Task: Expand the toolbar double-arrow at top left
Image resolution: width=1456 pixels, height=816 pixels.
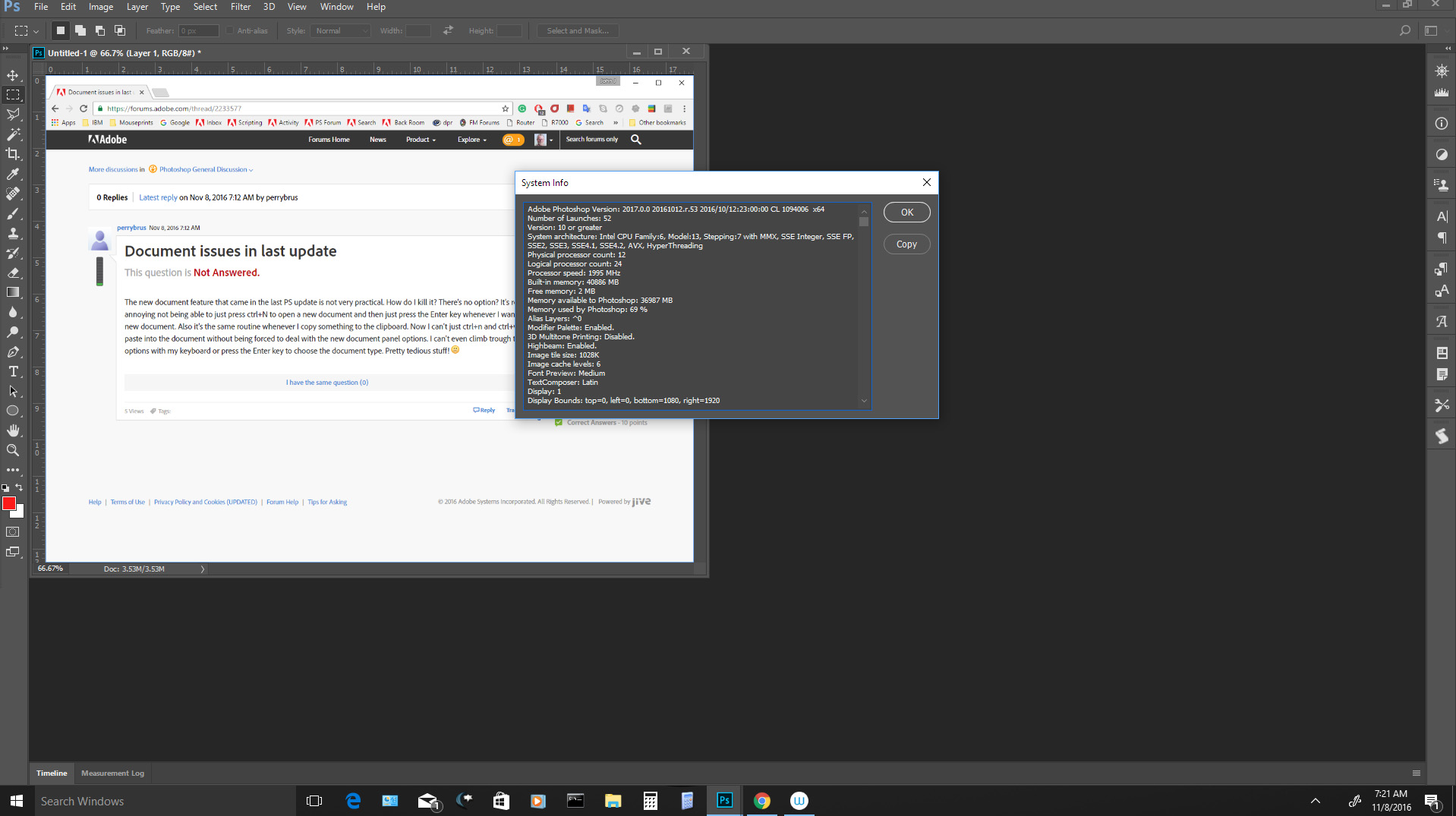Action: point(6,48)
